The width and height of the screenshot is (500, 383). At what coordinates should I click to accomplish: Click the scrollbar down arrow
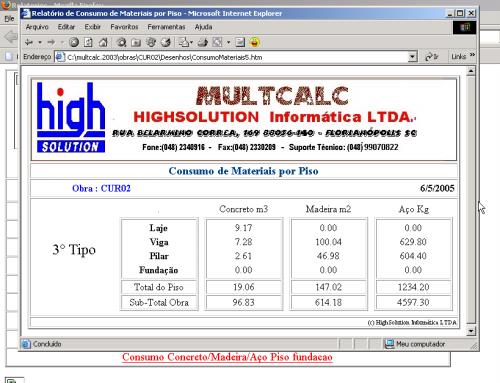(x=471, y=331)
